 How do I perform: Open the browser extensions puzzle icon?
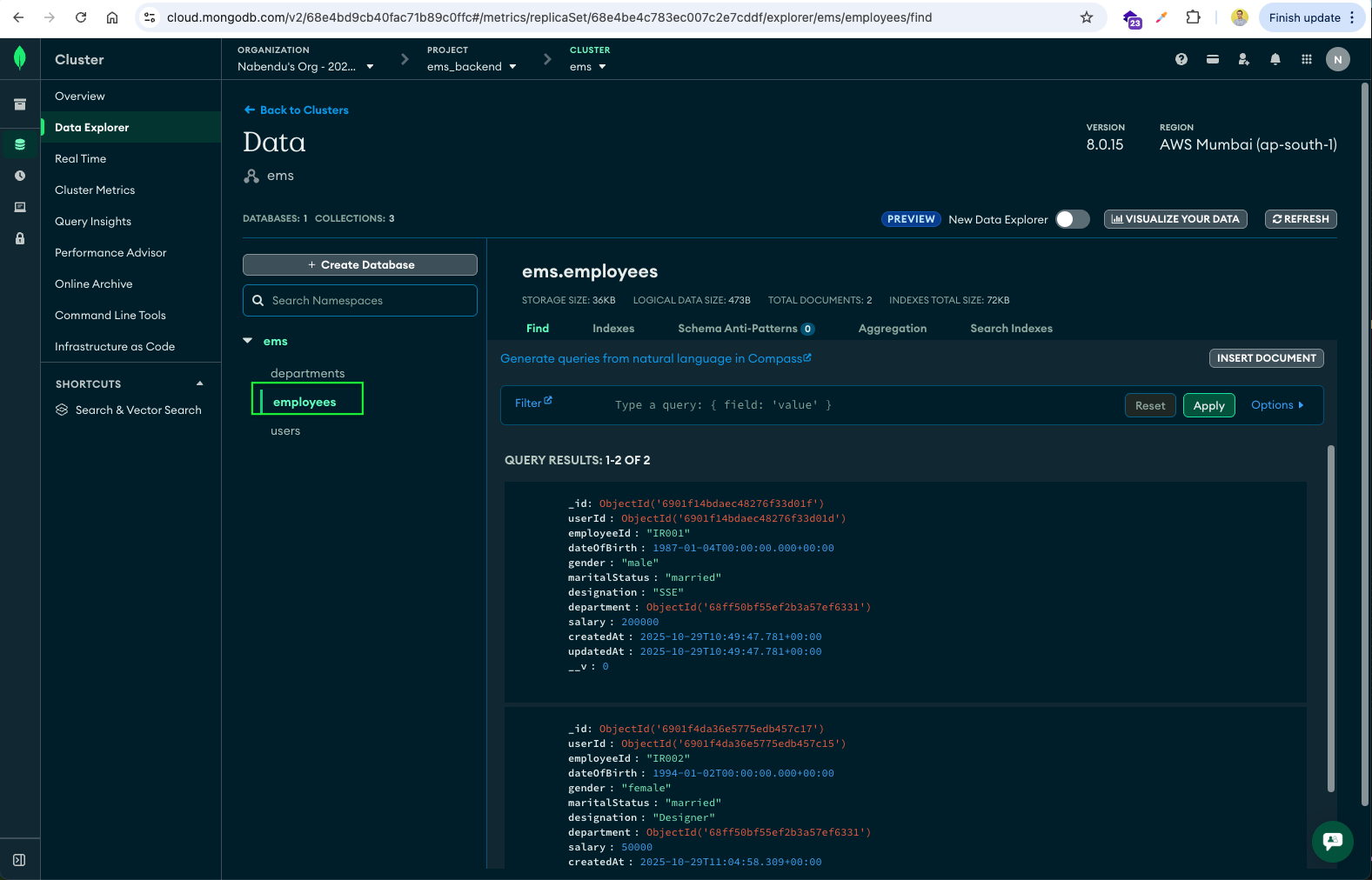(1194, 17)
